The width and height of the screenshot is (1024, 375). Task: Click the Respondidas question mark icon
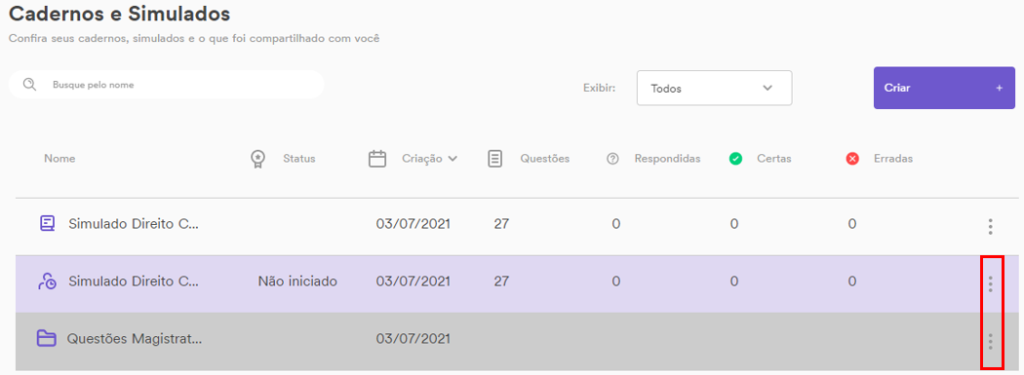613,159
